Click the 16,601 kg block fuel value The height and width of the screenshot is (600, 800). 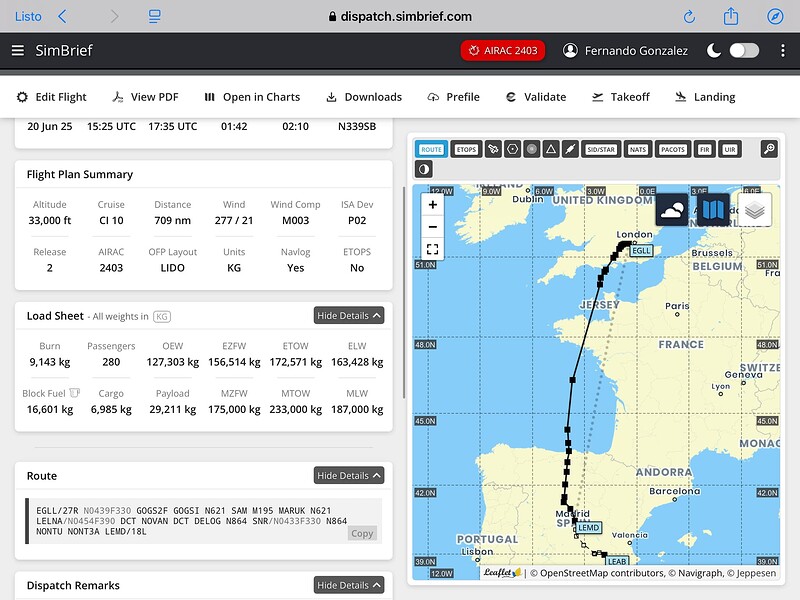[50, 409]
